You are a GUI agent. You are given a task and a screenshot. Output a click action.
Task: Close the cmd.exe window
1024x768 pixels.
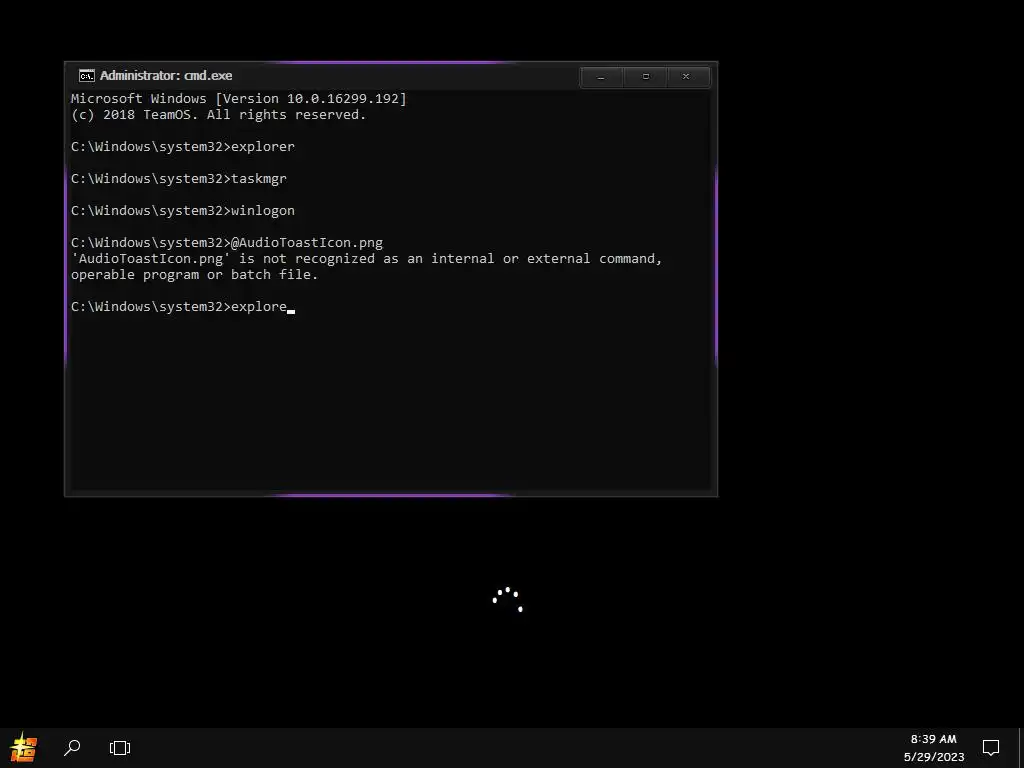pos(686,77)
